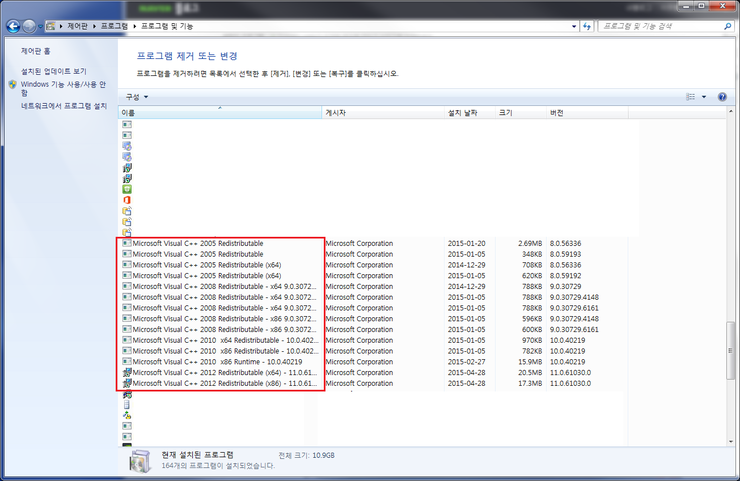Click the 프로그램 및 기능 검색 search field
The height and width of the screenshot is (481, 740).
[661, 26]
